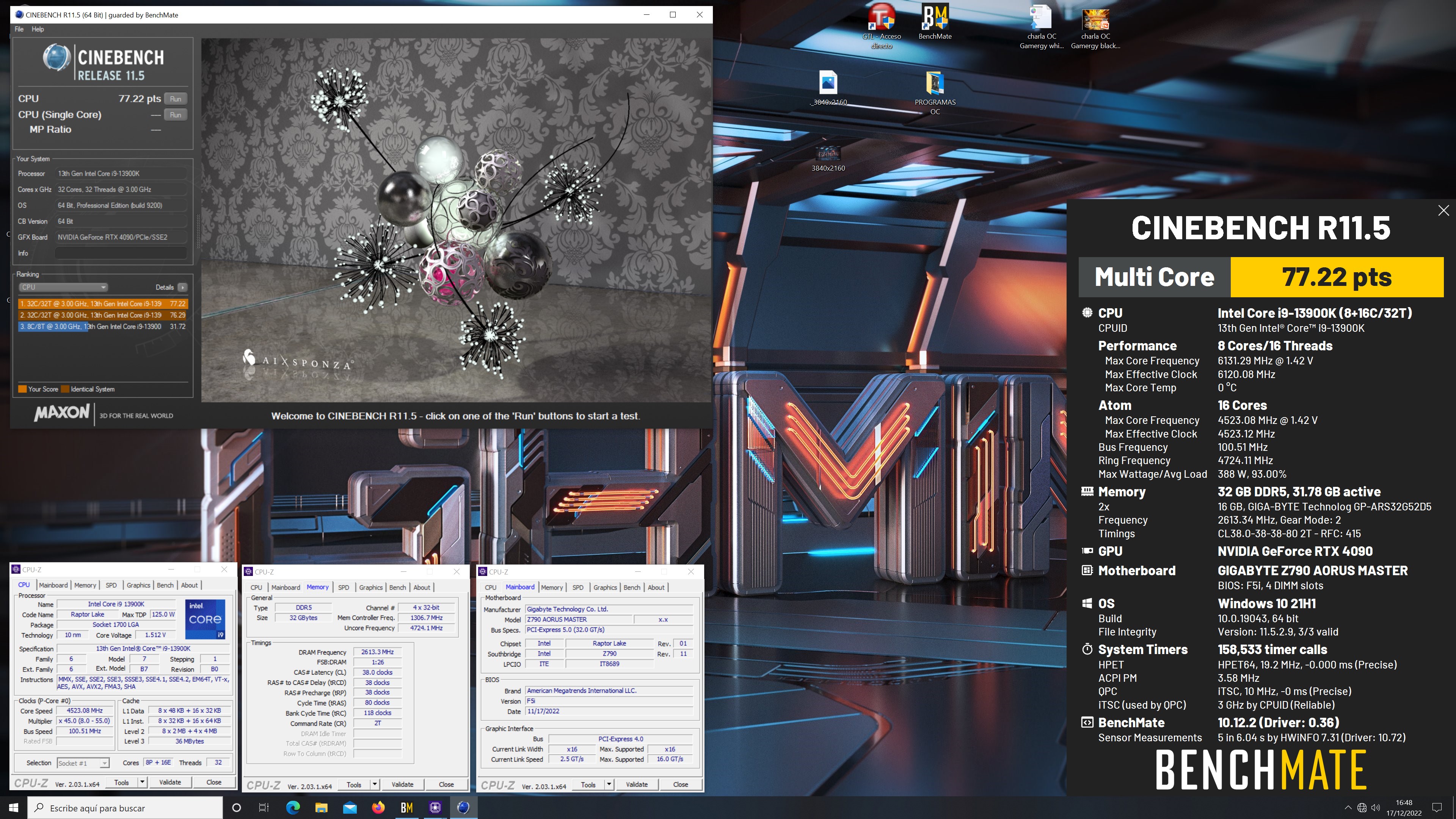Open network status tray icon
The image size is (1456, 819).
point(1362,808)
